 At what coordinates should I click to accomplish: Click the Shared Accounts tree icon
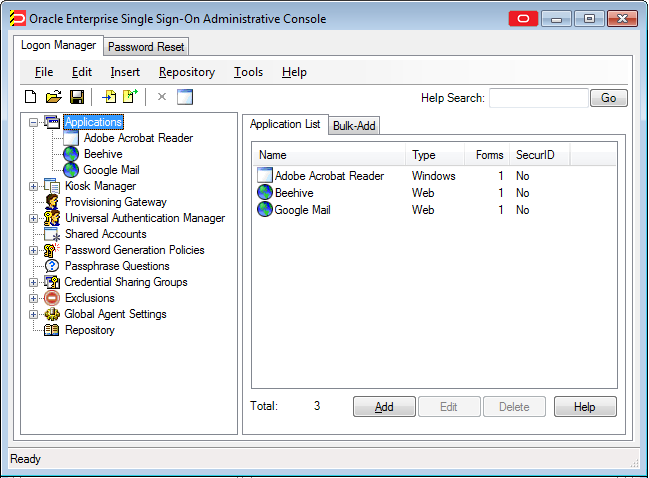click(52, 234)
